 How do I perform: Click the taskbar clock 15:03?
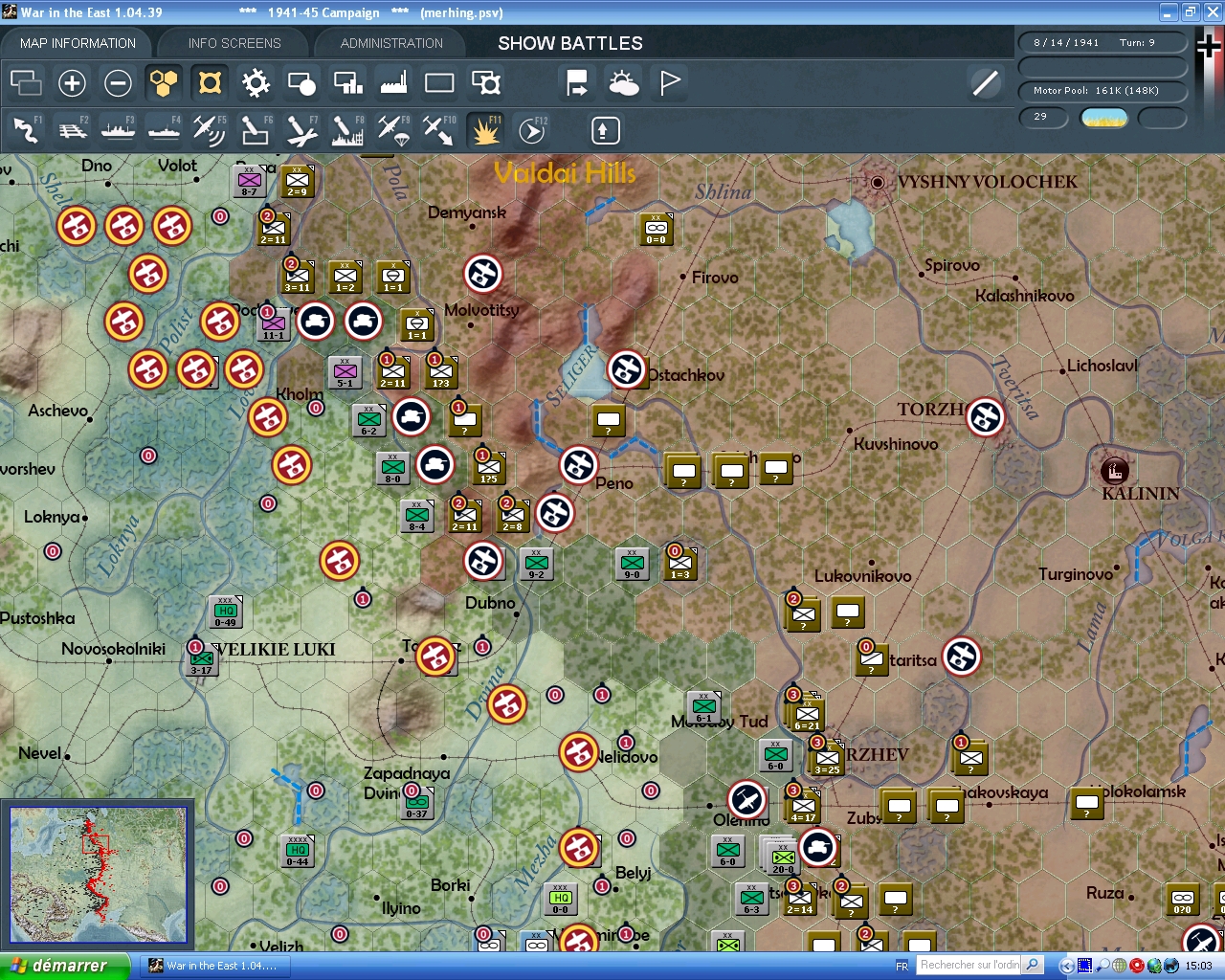tap(1199, 966)
